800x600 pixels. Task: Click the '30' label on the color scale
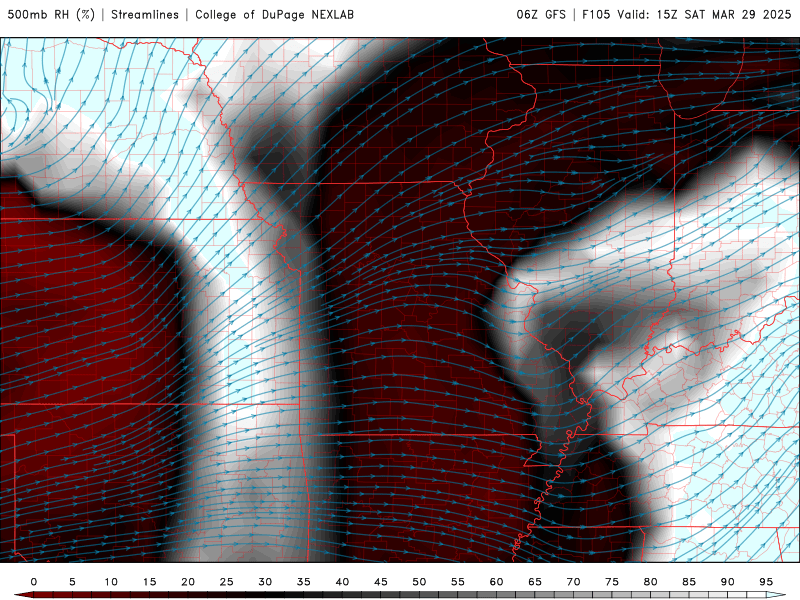265,582
